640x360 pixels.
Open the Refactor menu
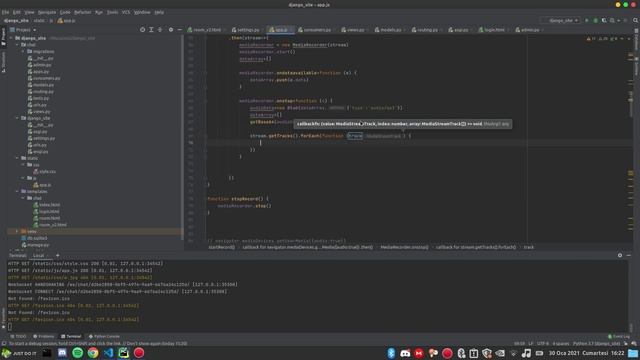point(82,12)
